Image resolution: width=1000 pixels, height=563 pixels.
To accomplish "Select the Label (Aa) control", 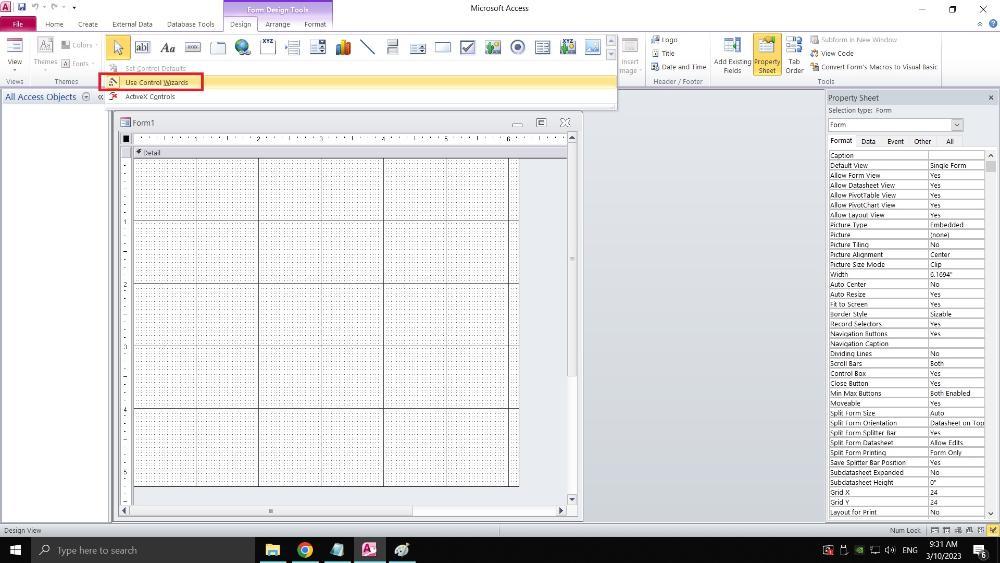I will (168, 47).
